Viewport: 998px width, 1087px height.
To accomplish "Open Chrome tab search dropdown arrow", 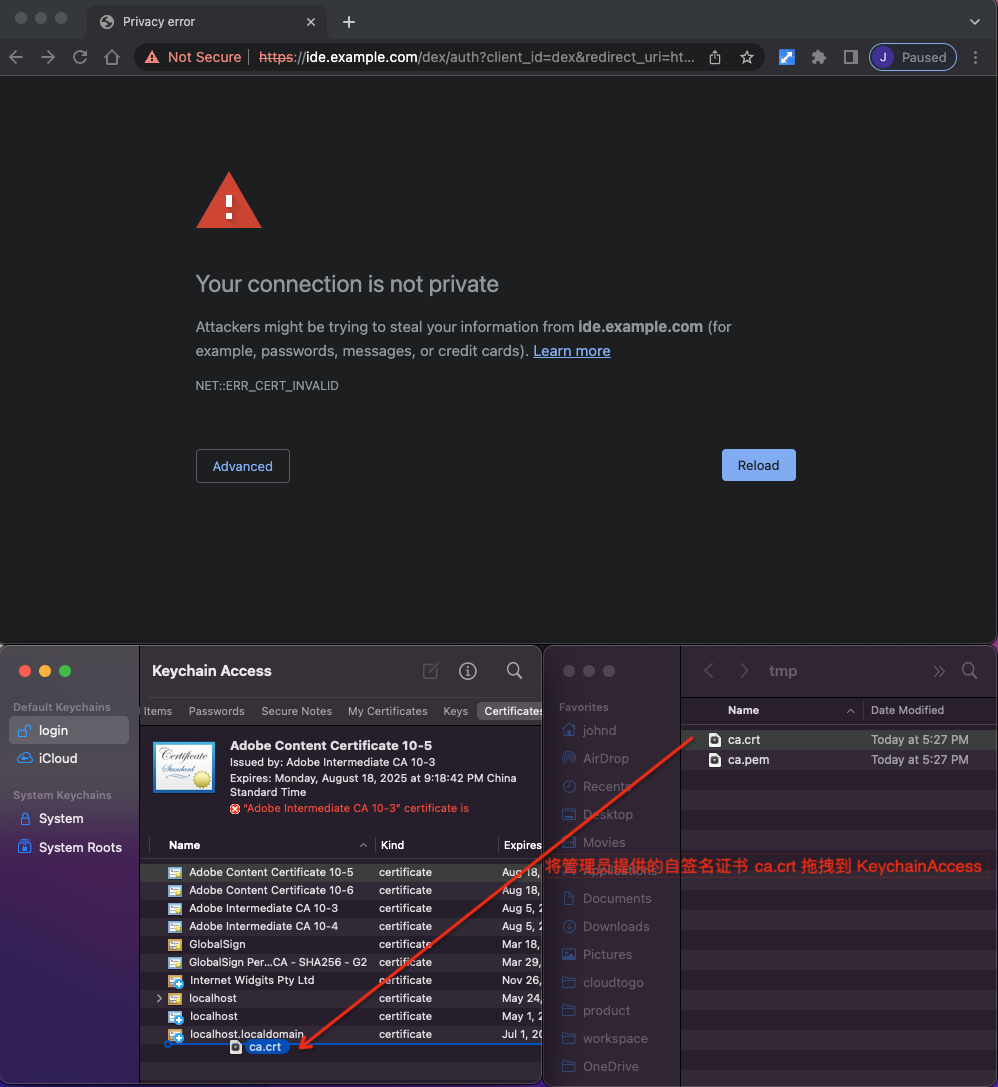I will [x=975, y=21].
